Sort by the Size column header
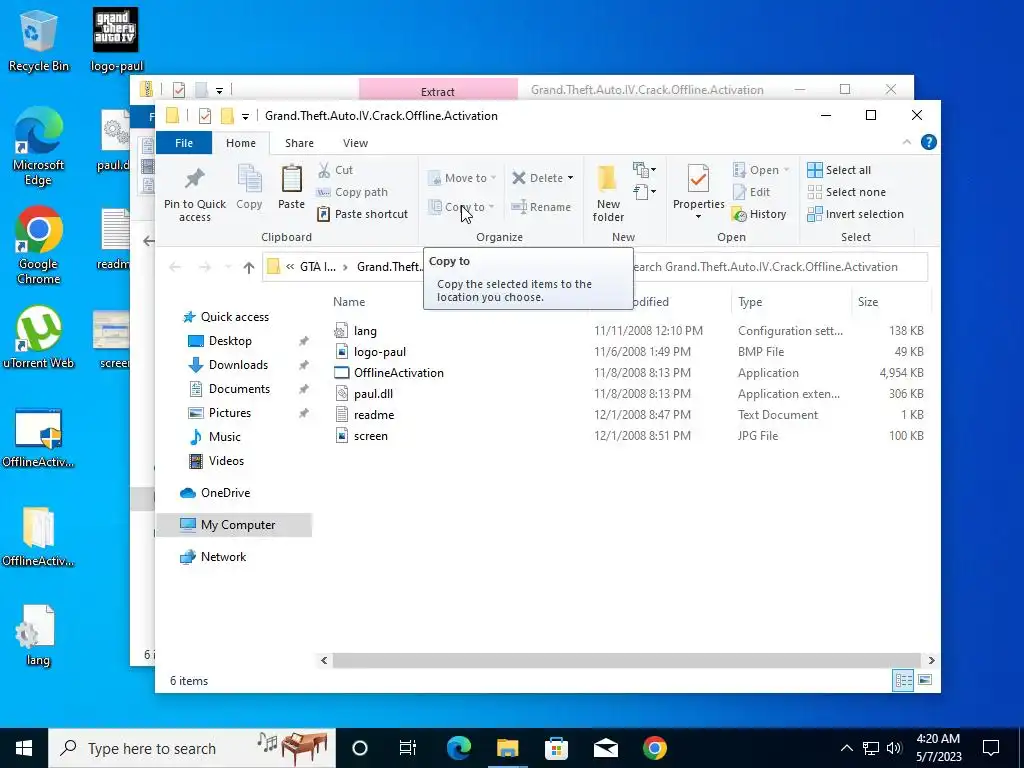 (867, 302)
